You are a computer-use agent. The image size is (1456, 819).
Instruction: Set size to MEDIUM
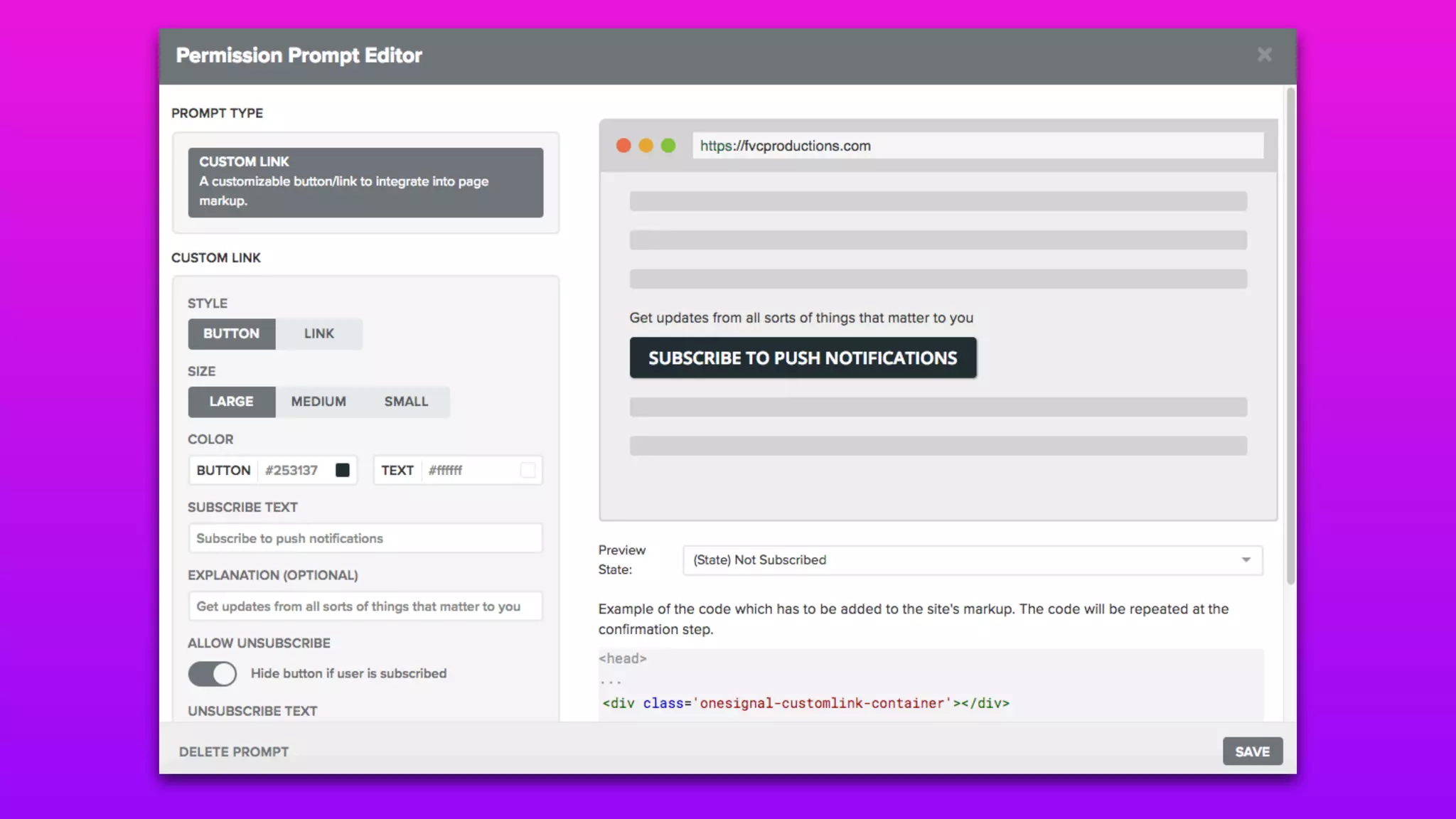click(318, 402)
